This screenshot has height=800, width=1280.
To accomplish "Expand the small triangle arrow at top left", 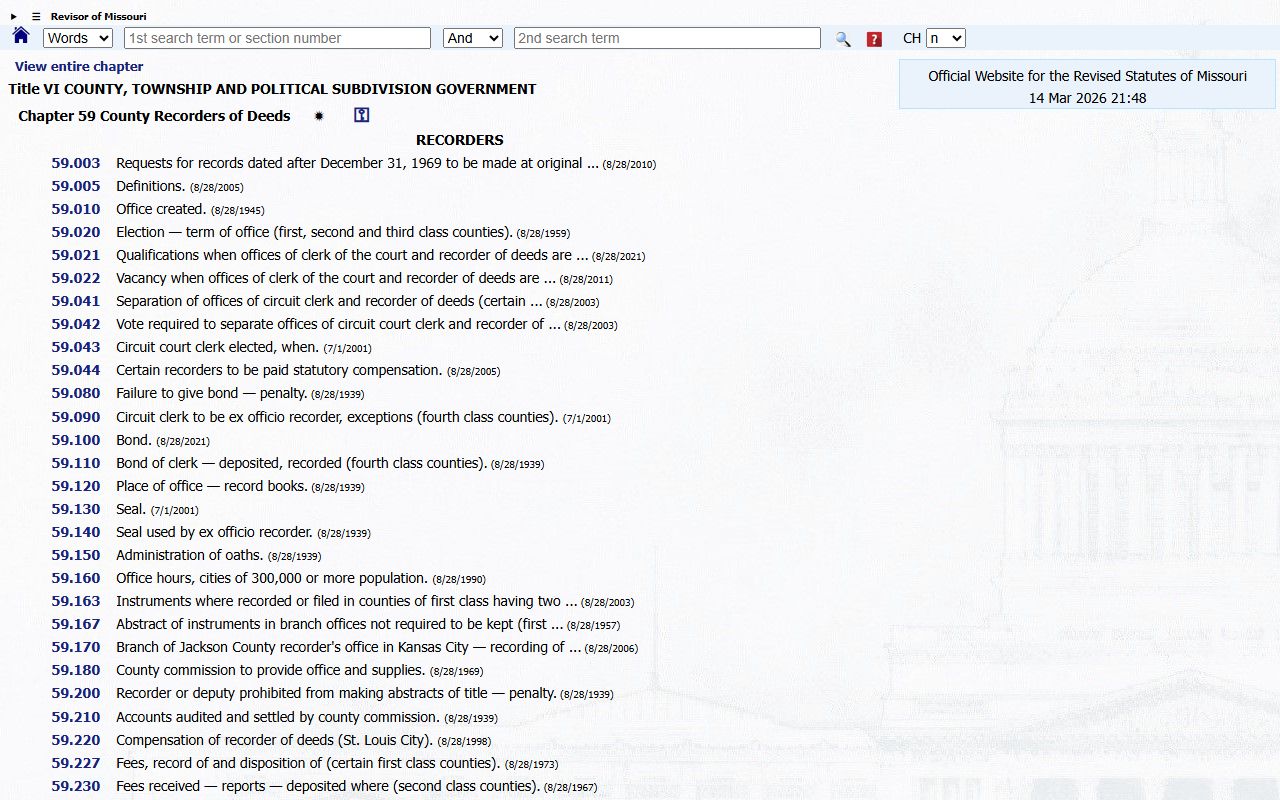I will click(14, 17).
